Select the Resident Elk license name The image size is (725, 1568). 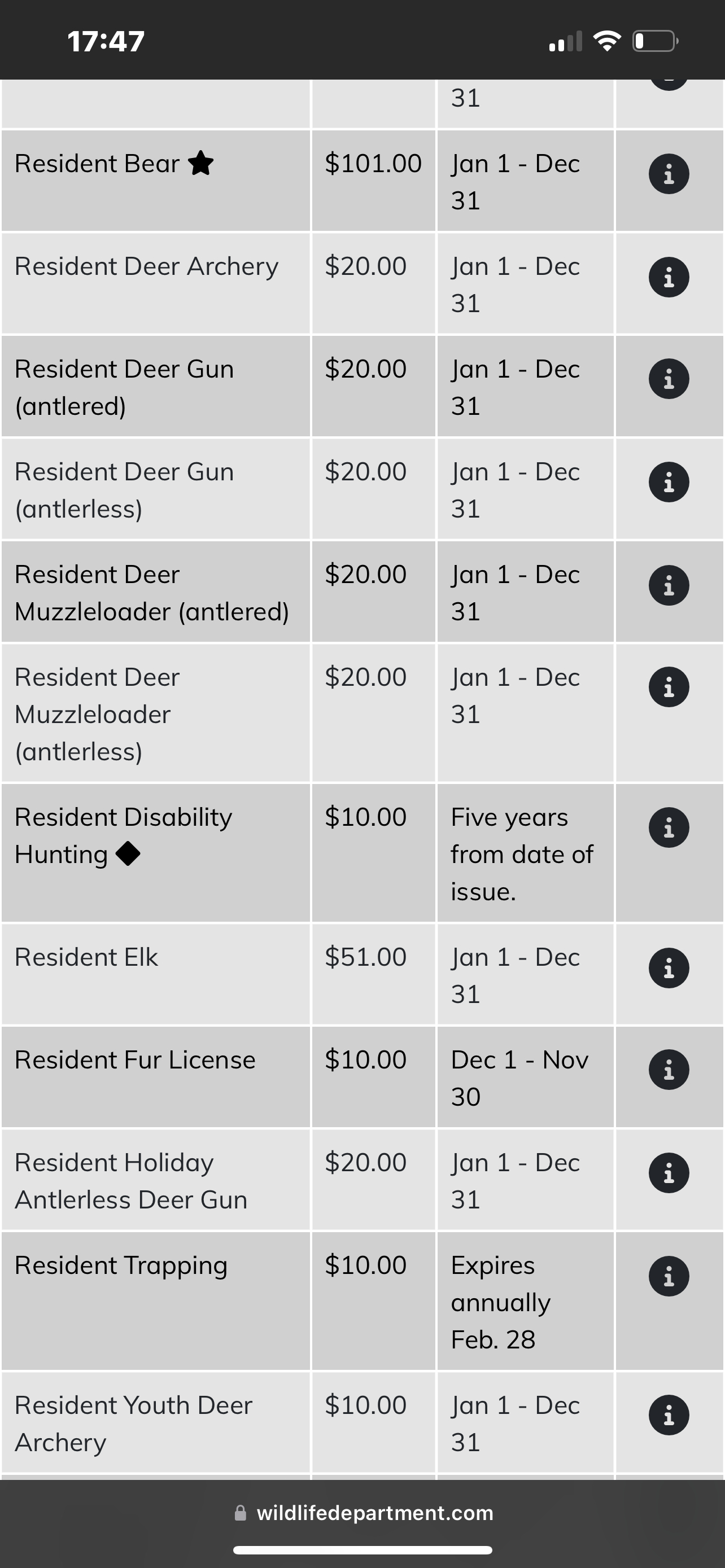tap(86, 957)
